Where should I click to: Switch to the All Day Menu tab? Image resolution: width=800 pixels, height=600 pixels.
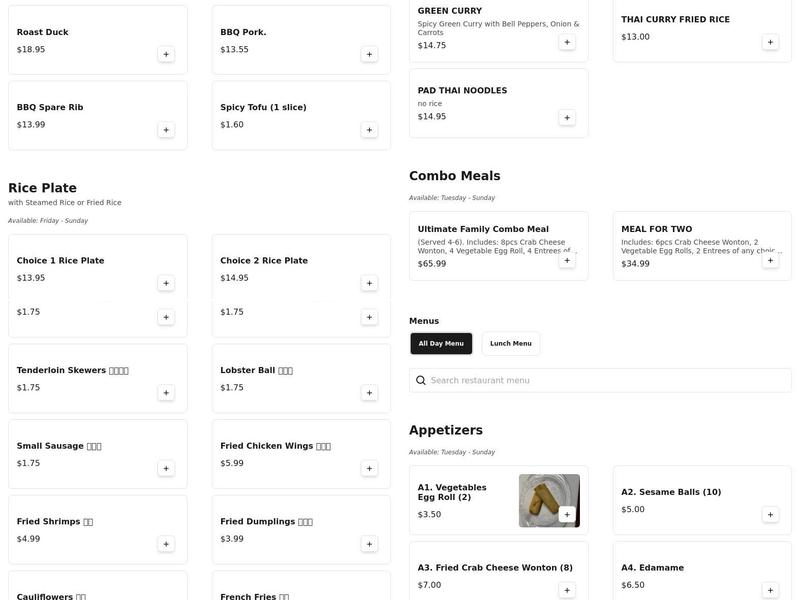point(441,344)
